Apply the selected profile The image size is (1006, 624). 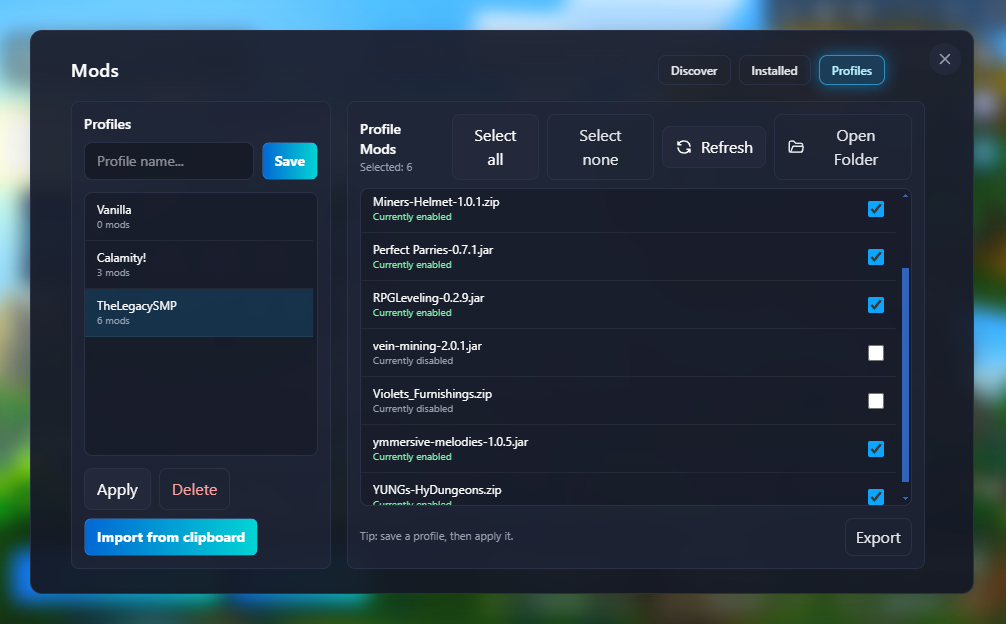pyautogui.click(x=117, y=489)
